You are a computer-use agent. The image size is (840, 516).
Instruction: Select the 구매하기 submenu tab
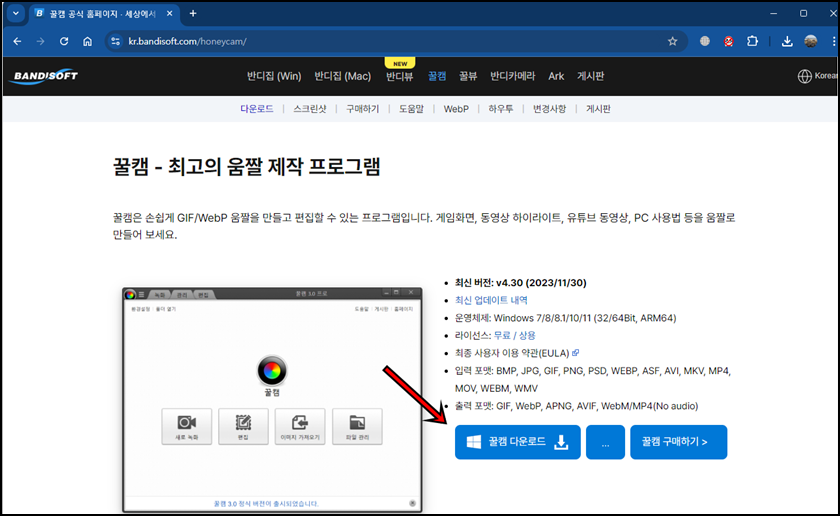[x=363, y=109]
